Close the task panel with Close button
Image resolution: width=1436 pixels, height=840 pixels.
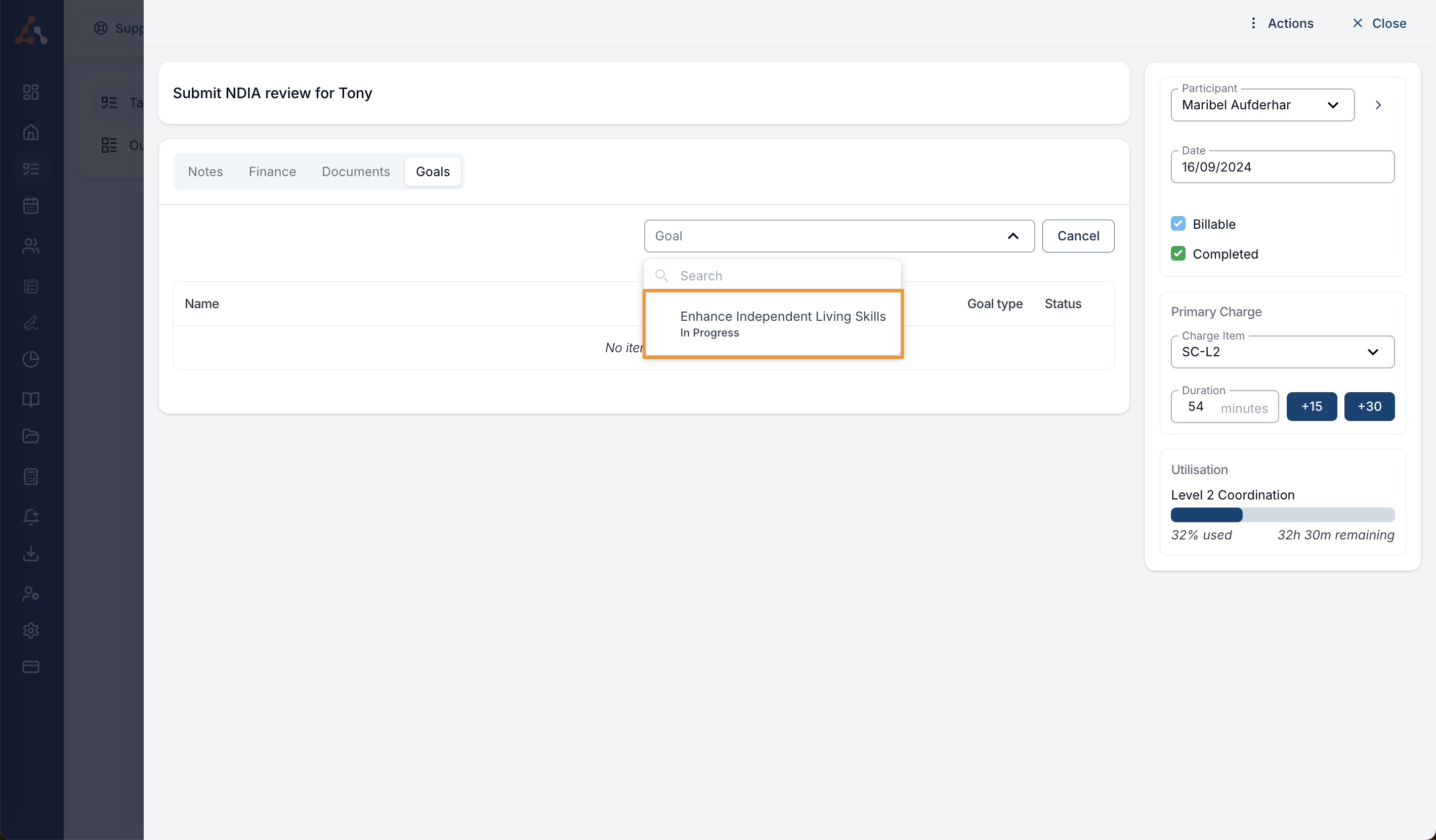pos(1380,23)
